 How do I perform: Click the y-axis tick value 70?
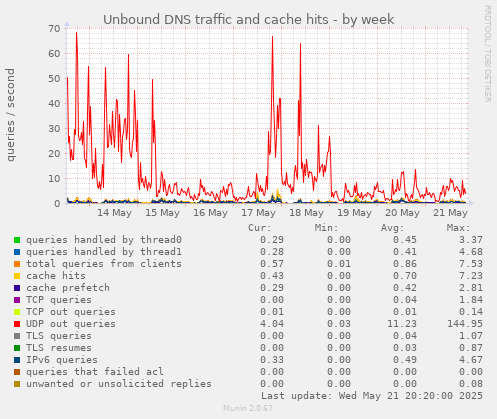point(54,29)
